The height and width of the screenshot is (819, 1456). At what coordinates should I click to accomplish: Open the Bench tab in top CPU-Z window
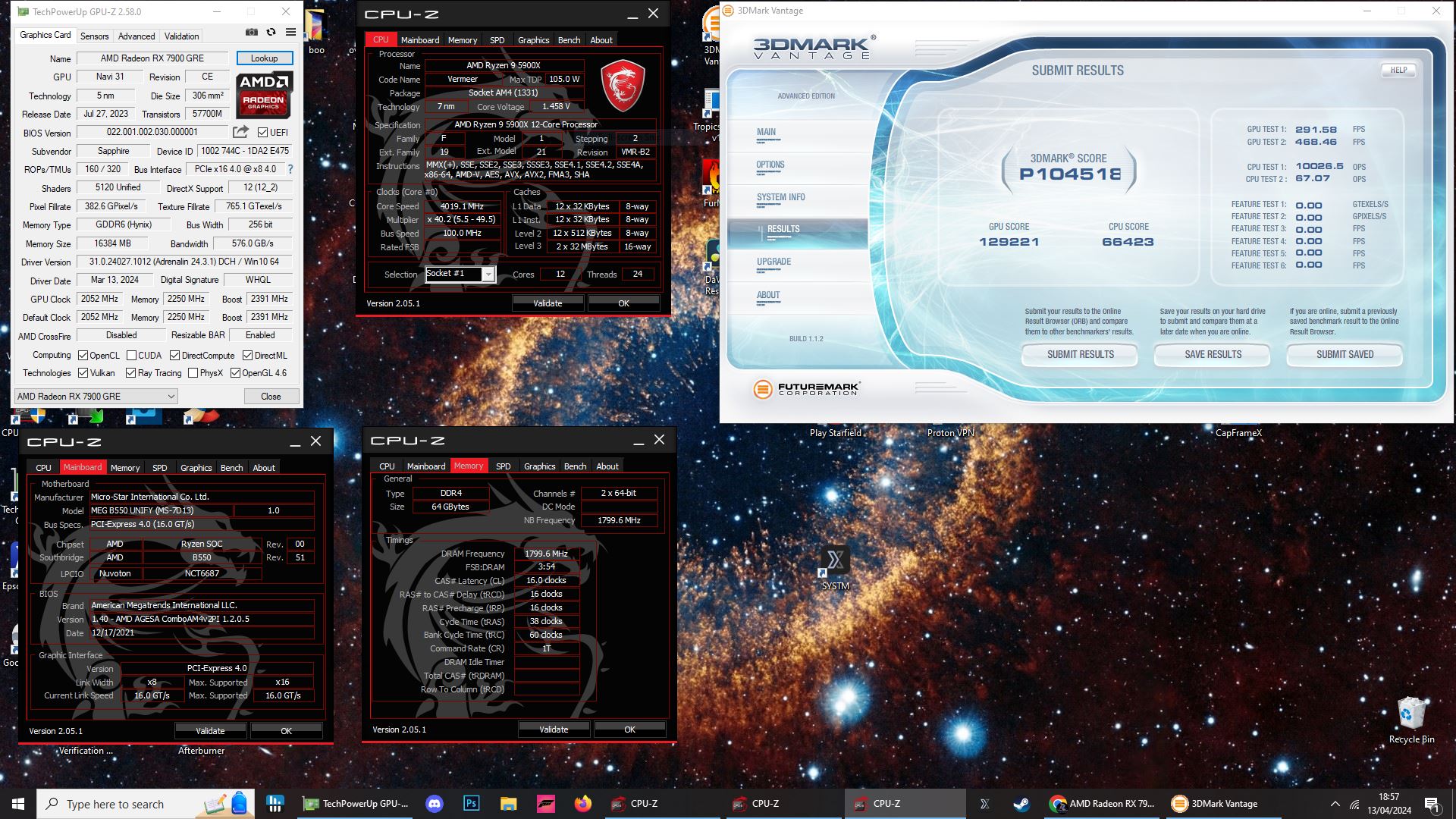pyautogui.click(x=569, y=40)
